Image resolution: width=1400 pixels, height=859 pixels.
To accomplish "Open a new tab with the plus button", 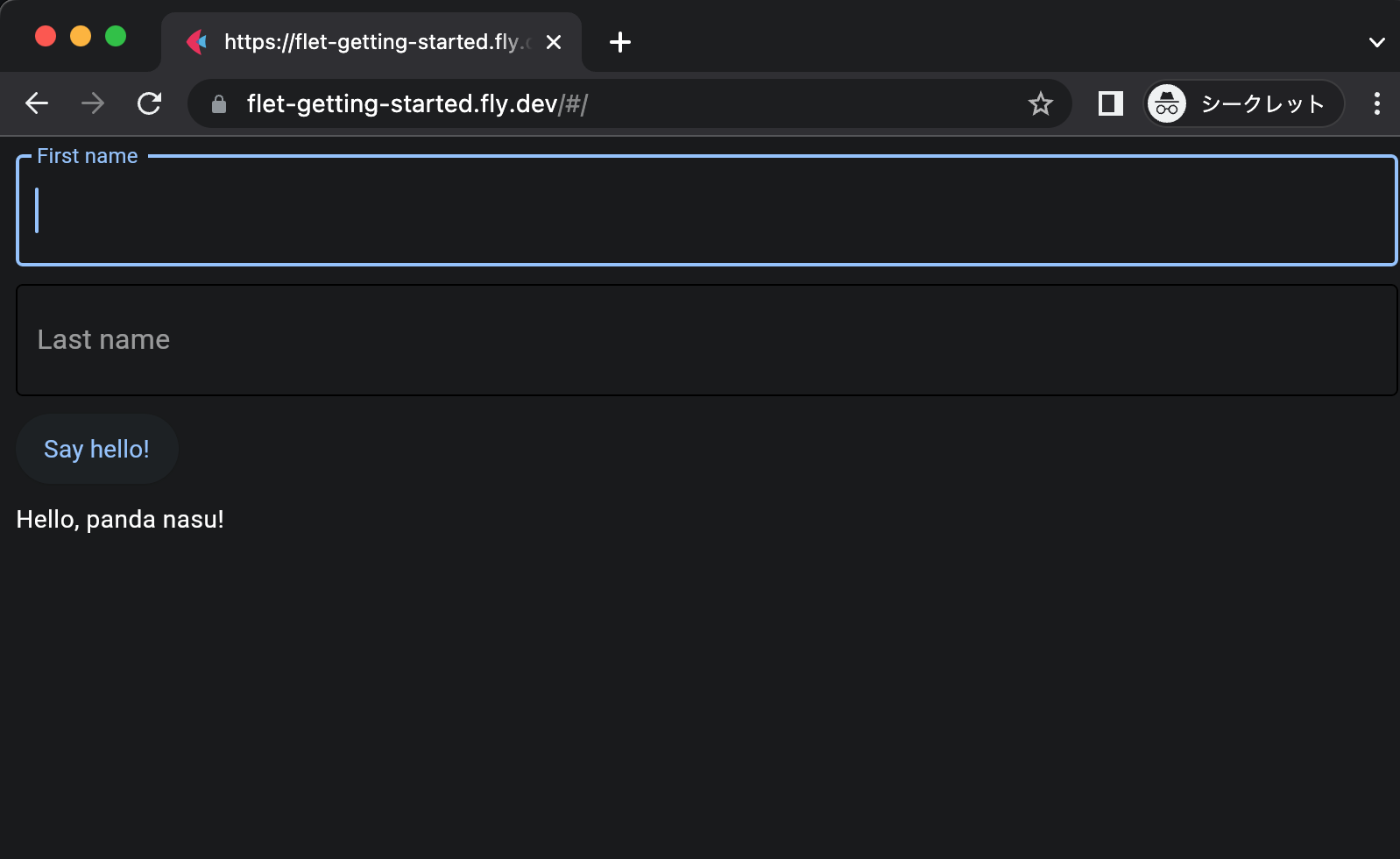I will pyautogui.click(x=620, y=42).
